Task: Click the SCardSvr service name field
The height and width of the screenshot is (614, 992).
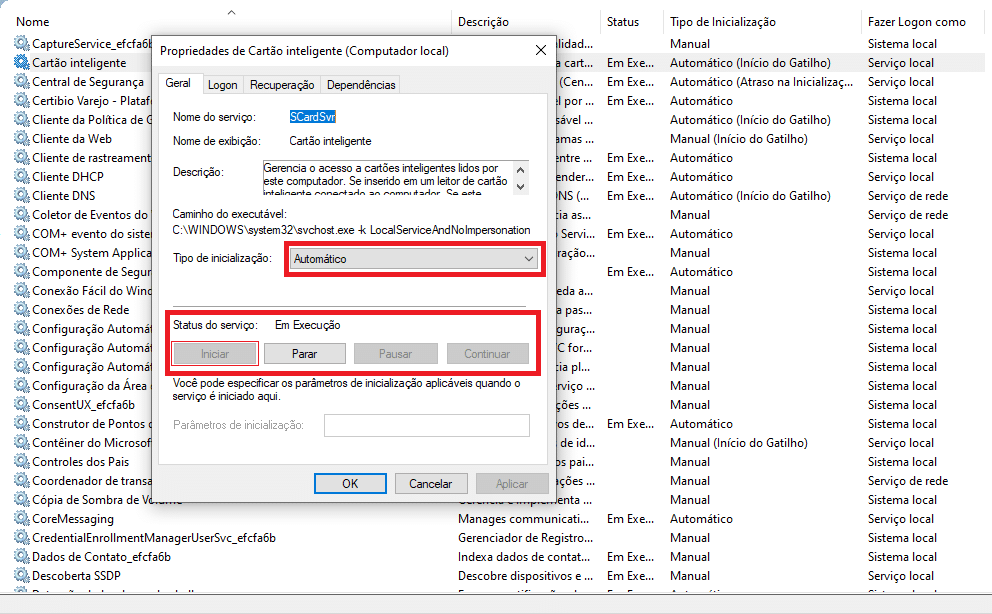Action: (312, 117)
